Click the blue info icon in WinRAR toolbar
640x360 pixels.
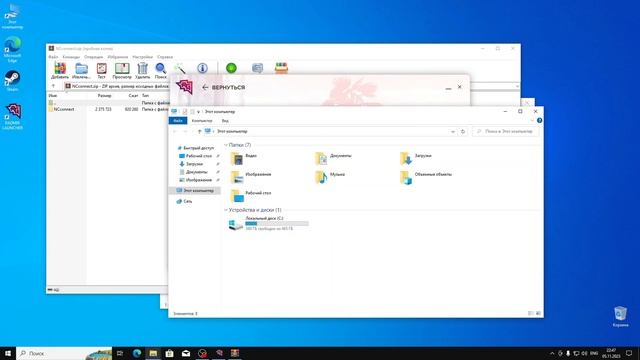(202, 68)
